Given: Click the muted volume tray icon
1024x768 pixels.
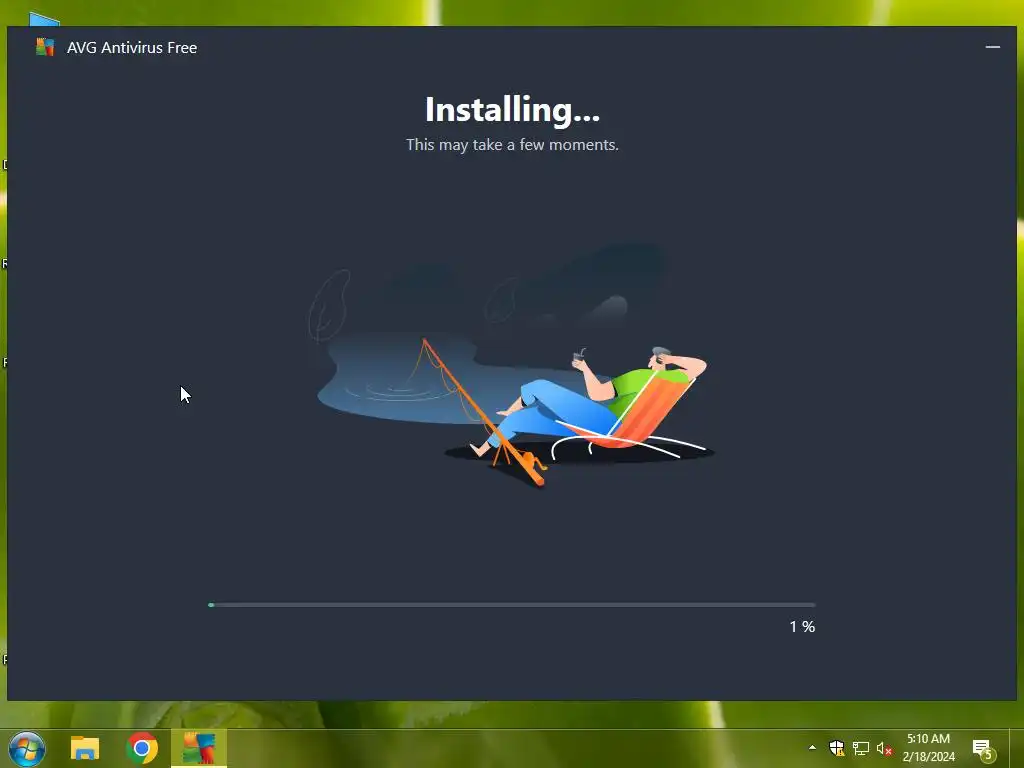Looking at the screenshot, I should (x=884, y=748).
